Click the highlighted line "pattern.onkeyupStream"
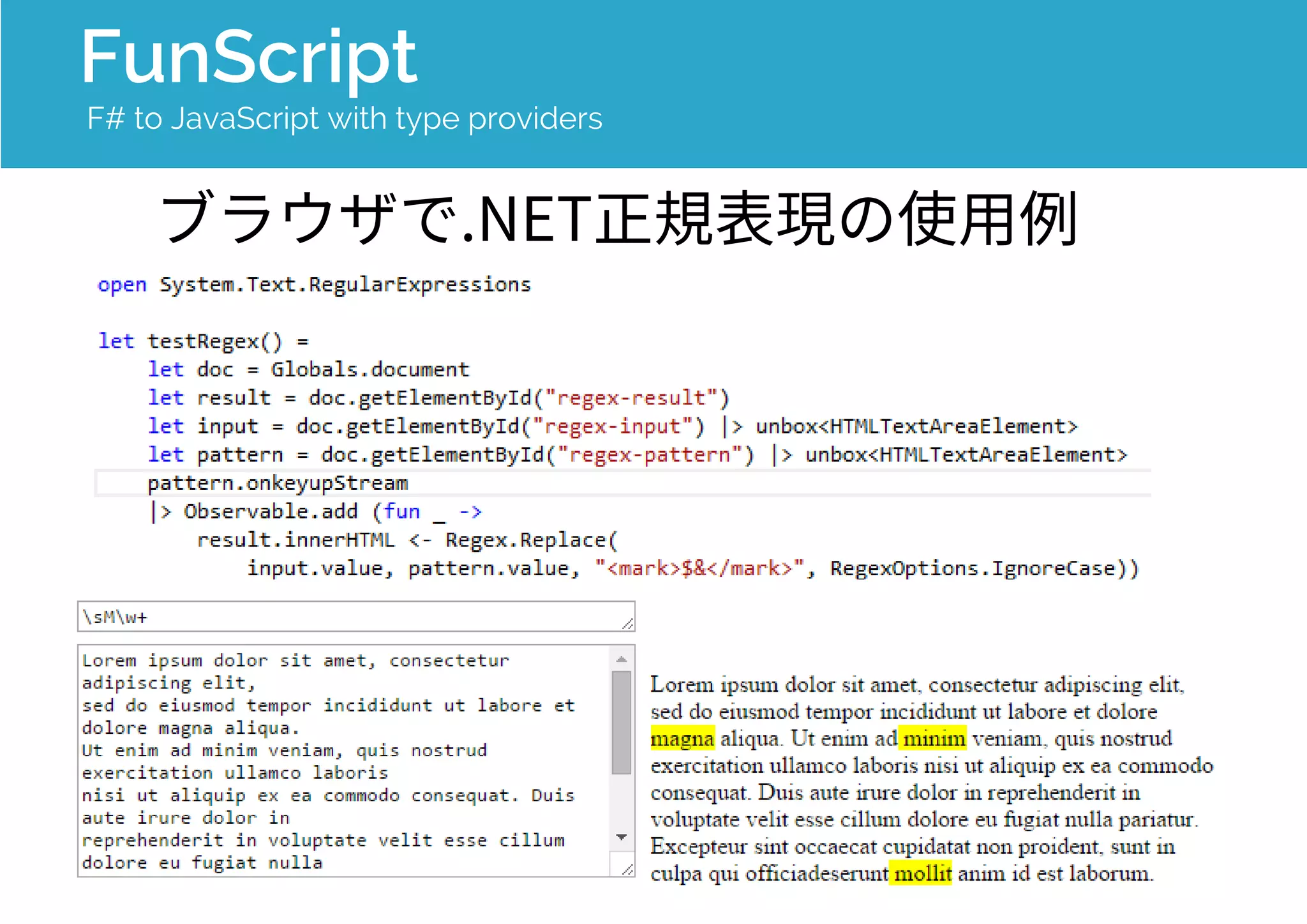The image size is (1307, 924). [278, 484]
